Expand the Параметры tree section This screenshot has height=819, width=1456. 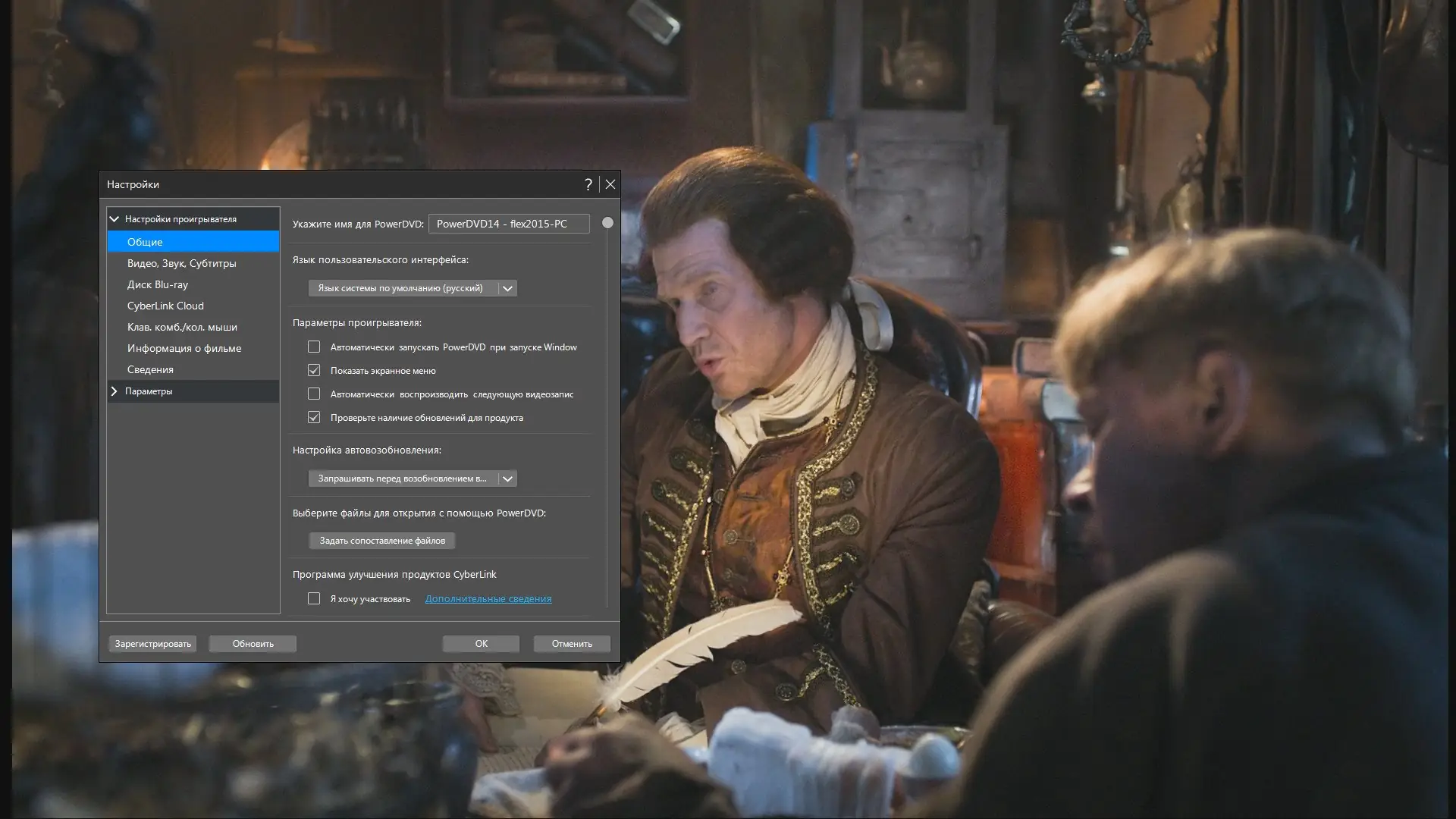(x=115, y=391)
